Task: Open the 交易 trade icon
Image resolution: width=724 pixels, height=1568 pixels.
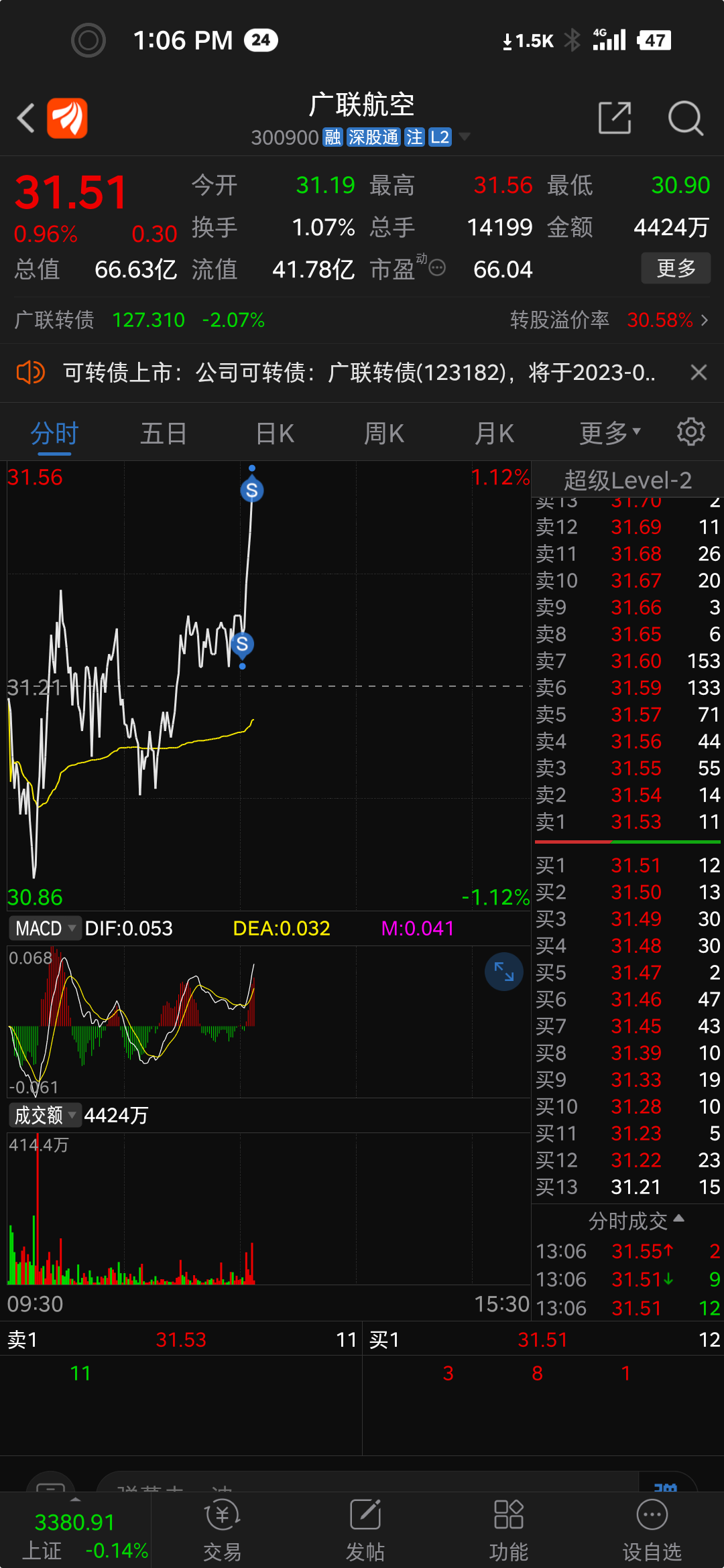Action: coord(222,1531)
